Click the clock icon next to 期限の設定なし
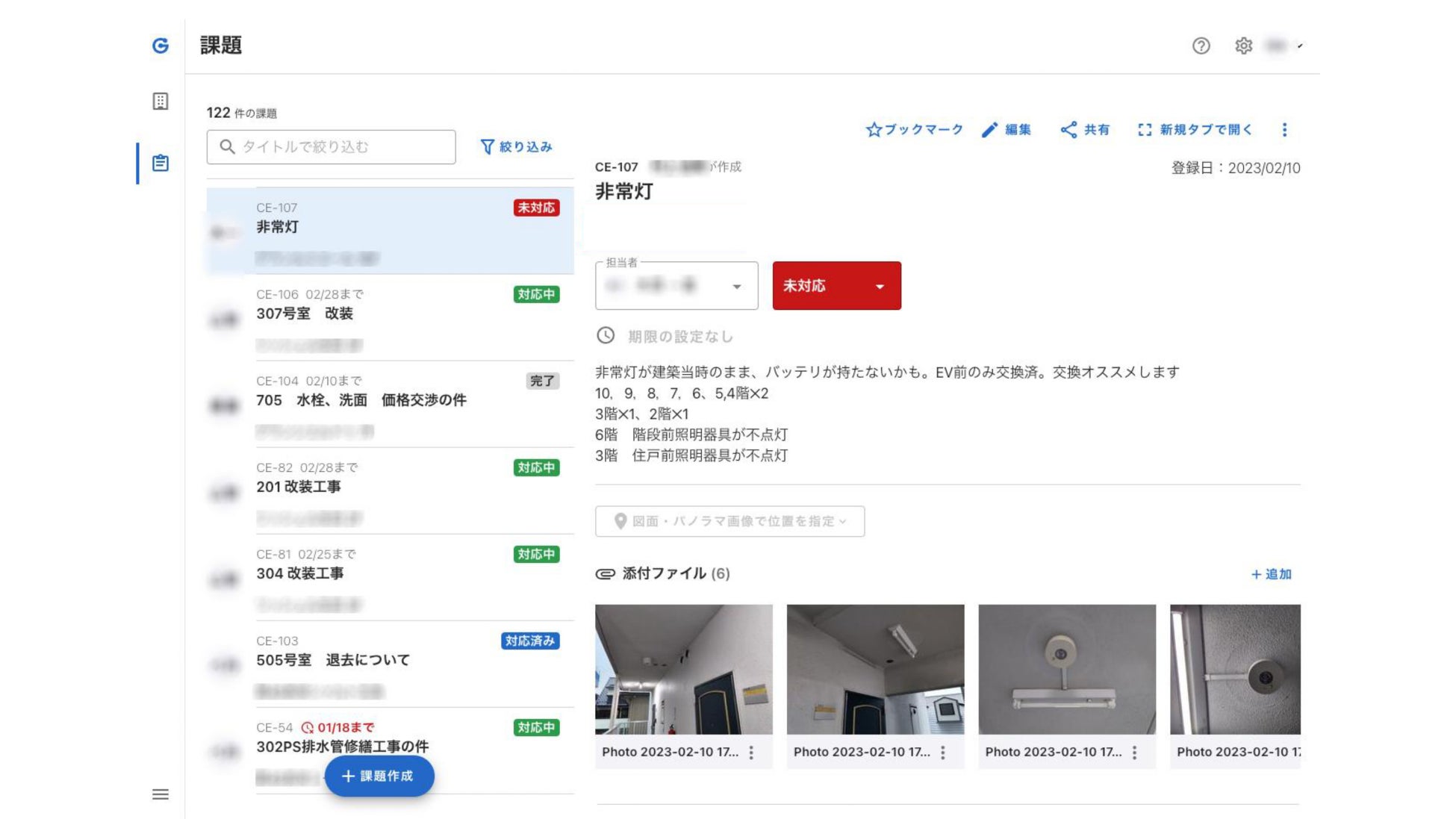 click(x=606, y=335)
